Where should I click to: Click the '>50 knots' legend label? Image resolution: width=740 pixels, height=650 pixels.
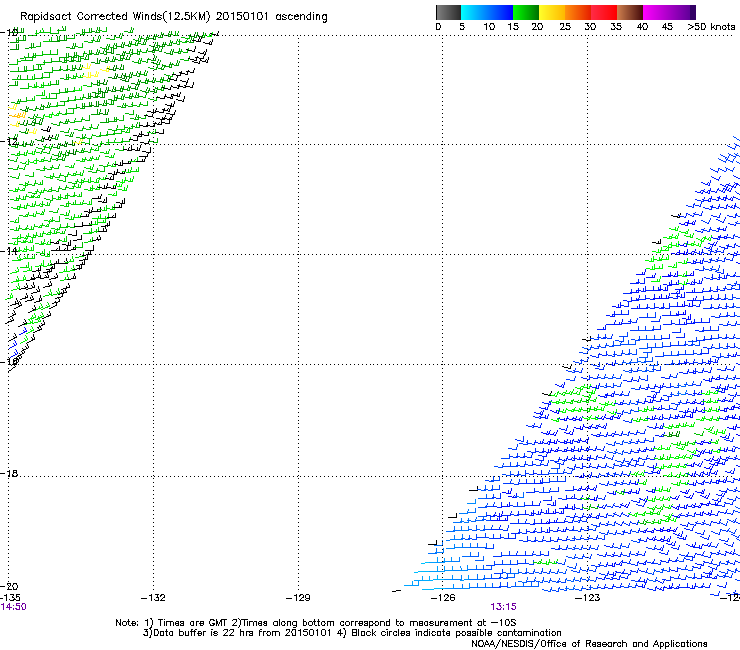point(711,27)
